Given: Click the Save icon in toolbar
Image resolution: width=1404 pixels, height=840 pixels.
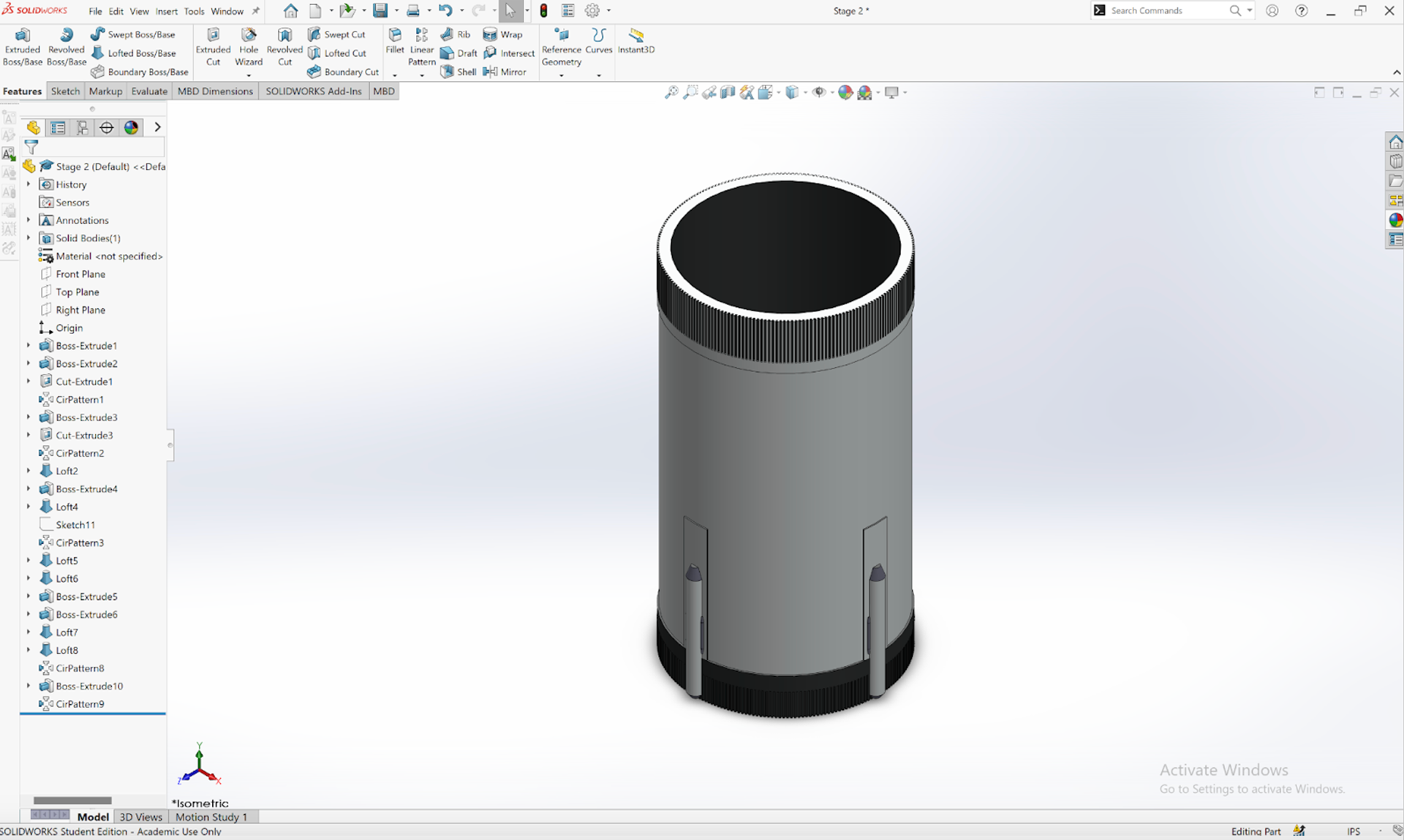Looking at the screenshot, I should [x=380, y=11].
